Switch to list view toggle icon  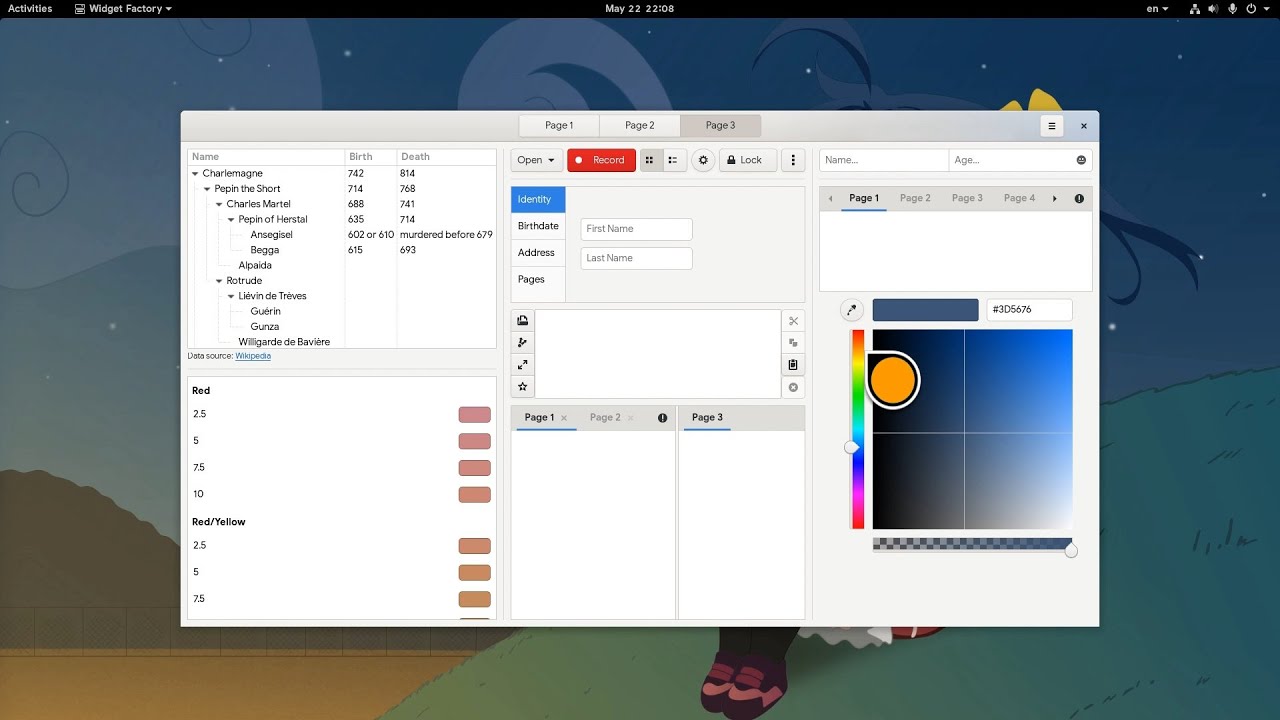pyautogui.click(x=673, y=160)
